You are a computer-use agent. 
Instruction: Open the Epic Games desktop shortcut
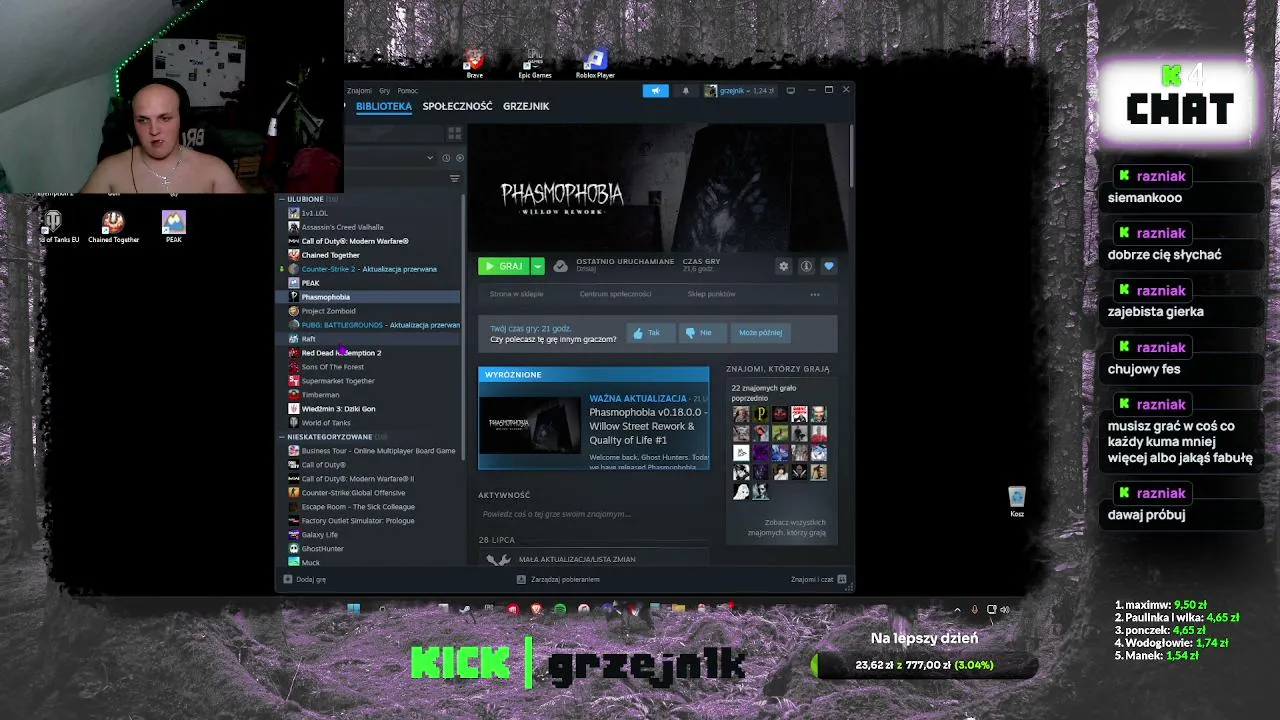click(x=535, y=63)
